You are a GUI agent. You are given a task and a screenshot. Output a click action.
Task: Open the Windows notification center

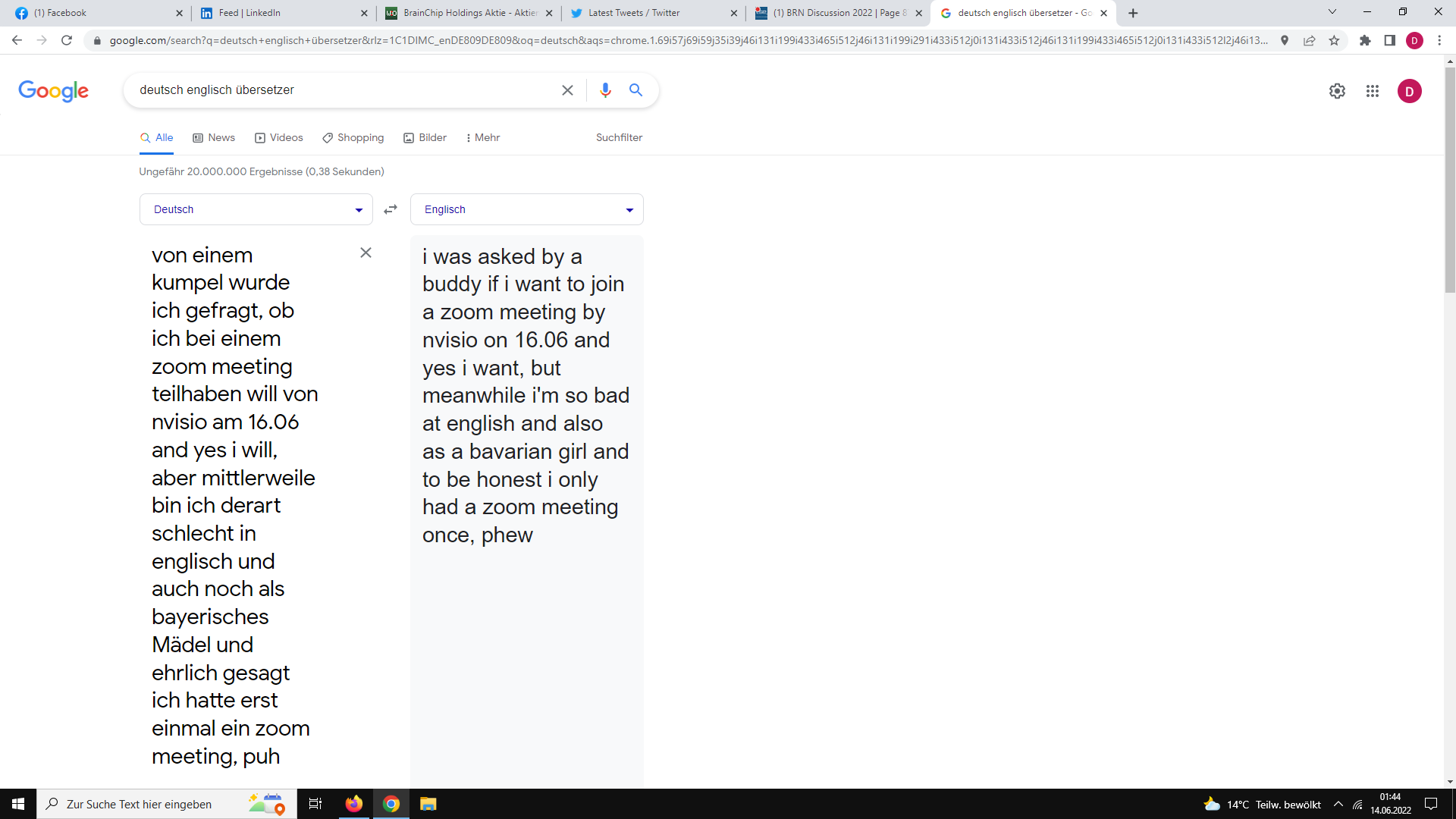[1431, 804]
